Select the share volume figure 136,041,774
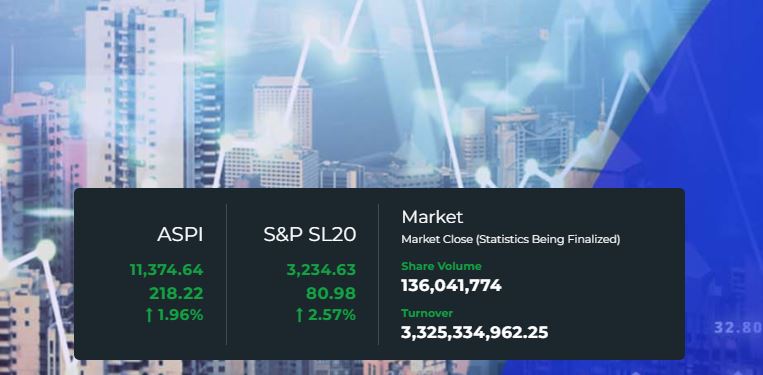This screenshot has height=375, width=763. (451, 286)
